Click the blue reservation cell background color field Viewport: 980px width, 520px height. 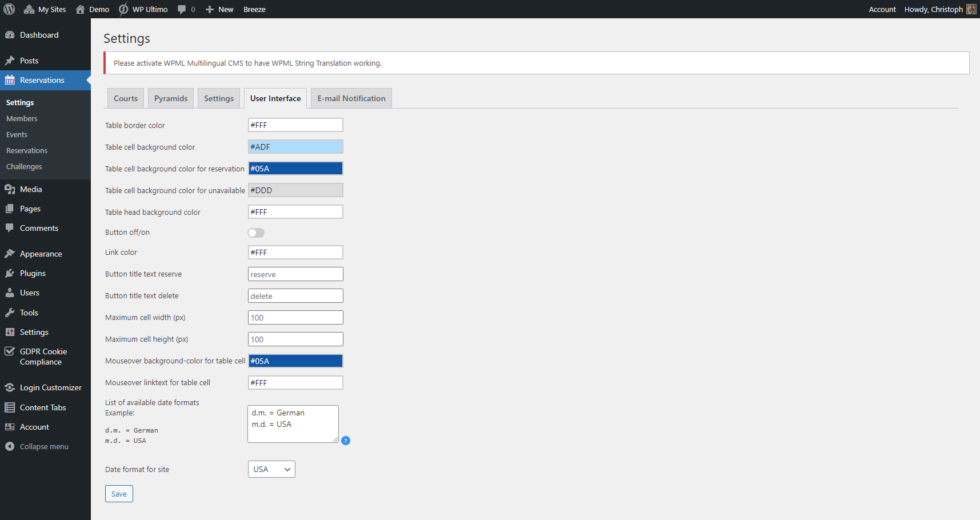pos(295,168)
